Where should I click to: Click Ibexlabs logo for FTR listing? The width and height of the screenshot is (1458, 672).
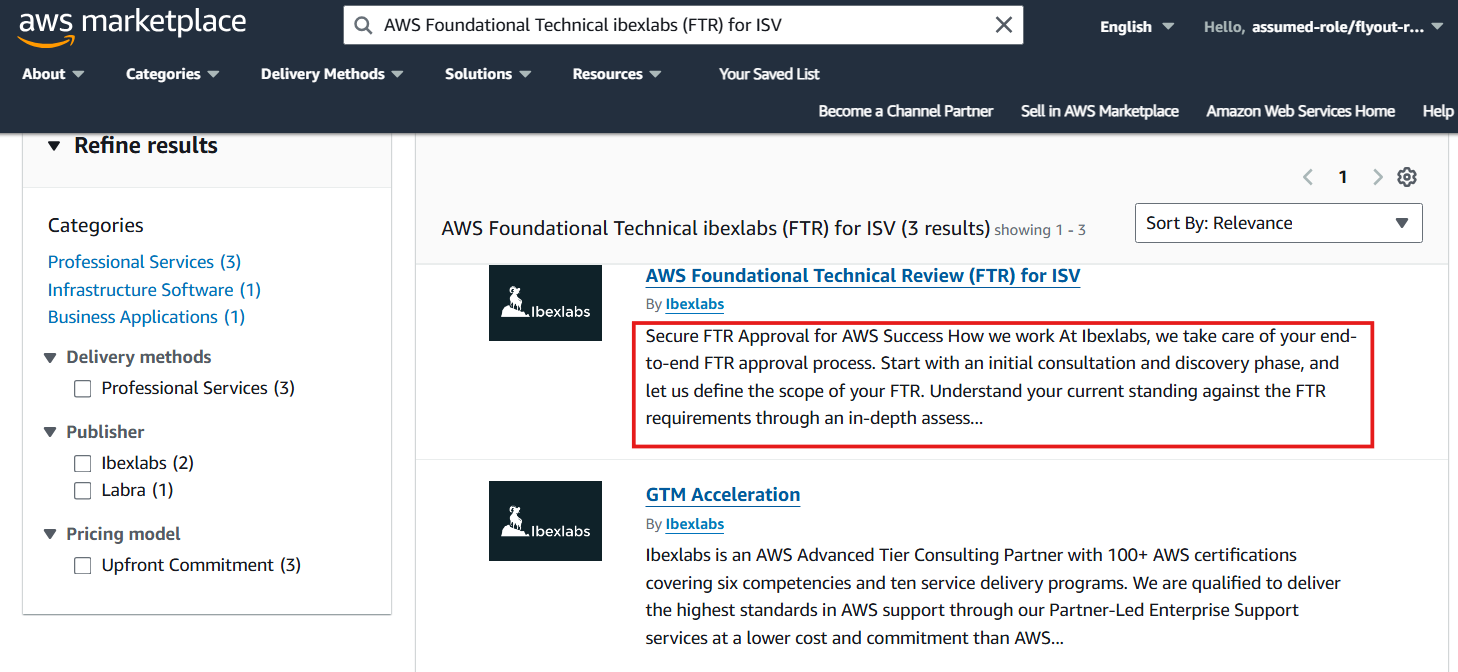pyautogui.click(x=545, y=303)
